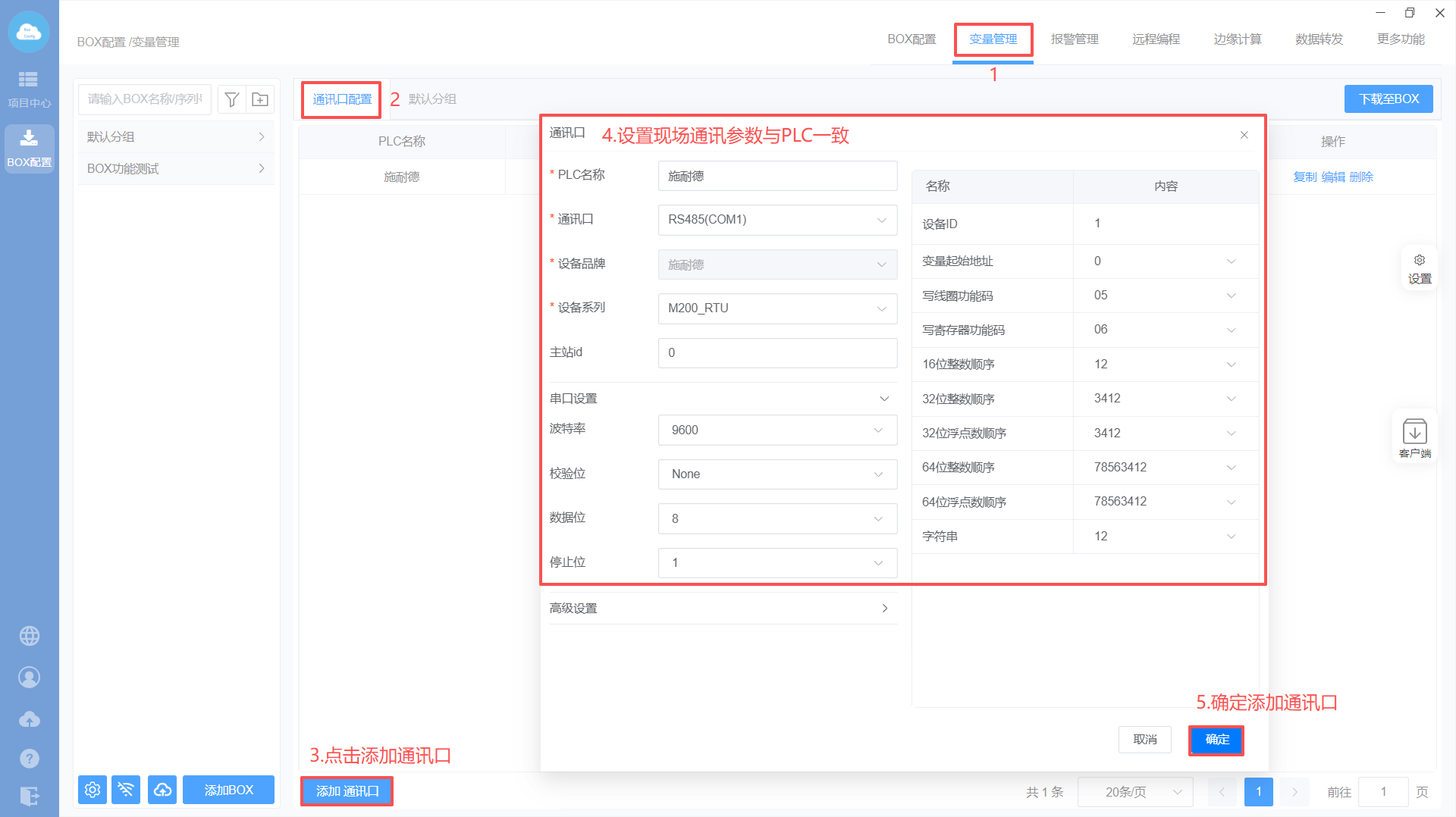Click the WiFi-off network icon button
1456x817 pixels.
point(126,790)
